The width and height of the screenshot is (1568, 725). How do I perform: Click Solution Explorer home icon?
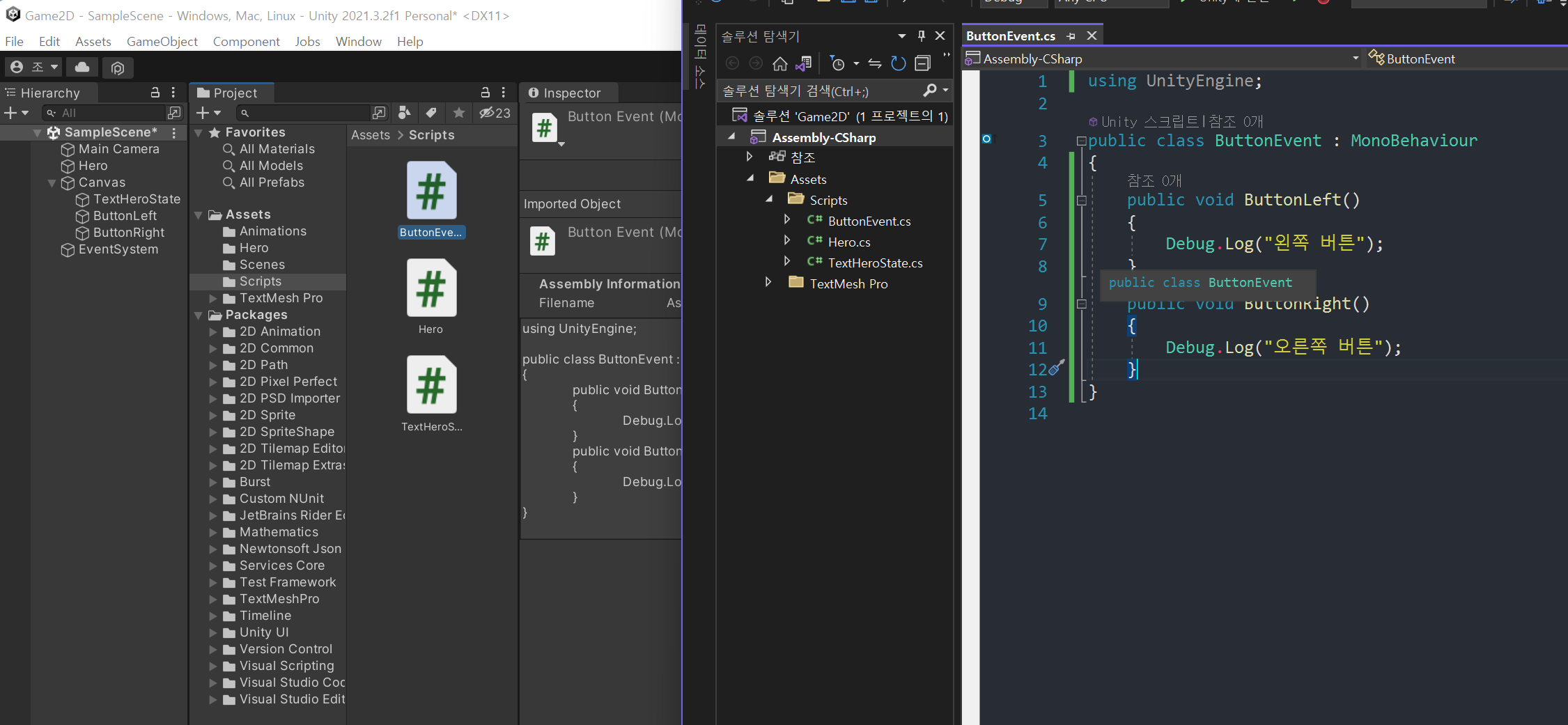780,64
